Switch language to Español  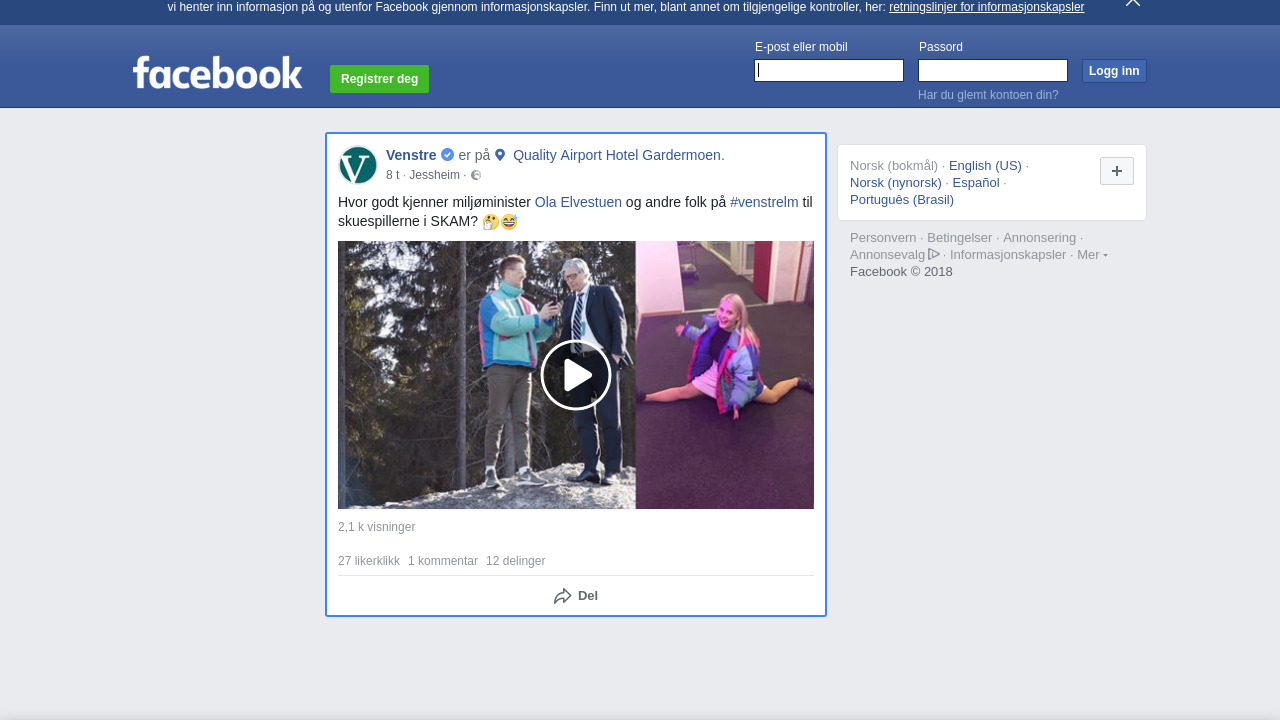pyautogui.click(x=976, y=183)
